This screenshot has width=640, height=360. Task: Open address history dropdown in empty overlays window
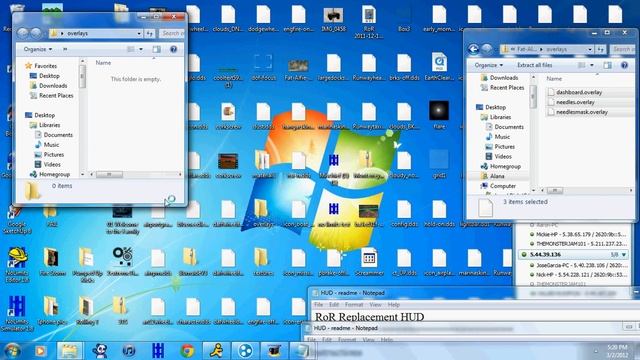(139, 33)
